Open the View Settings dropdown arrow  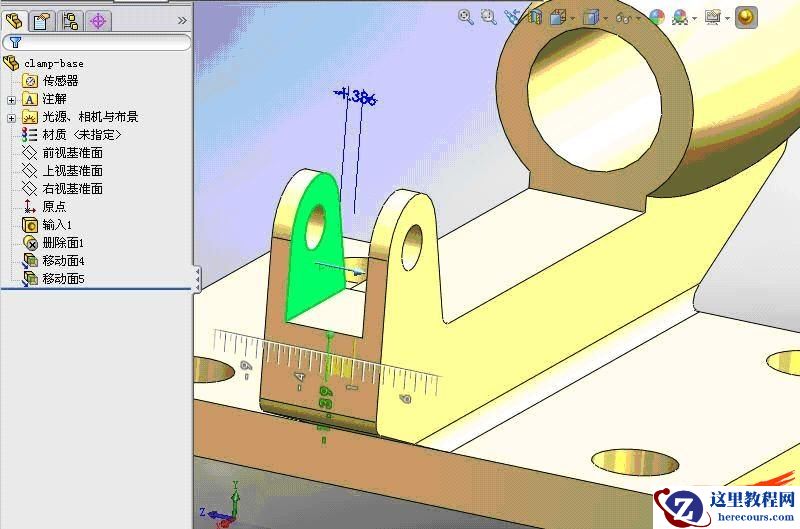pos(727,19)
